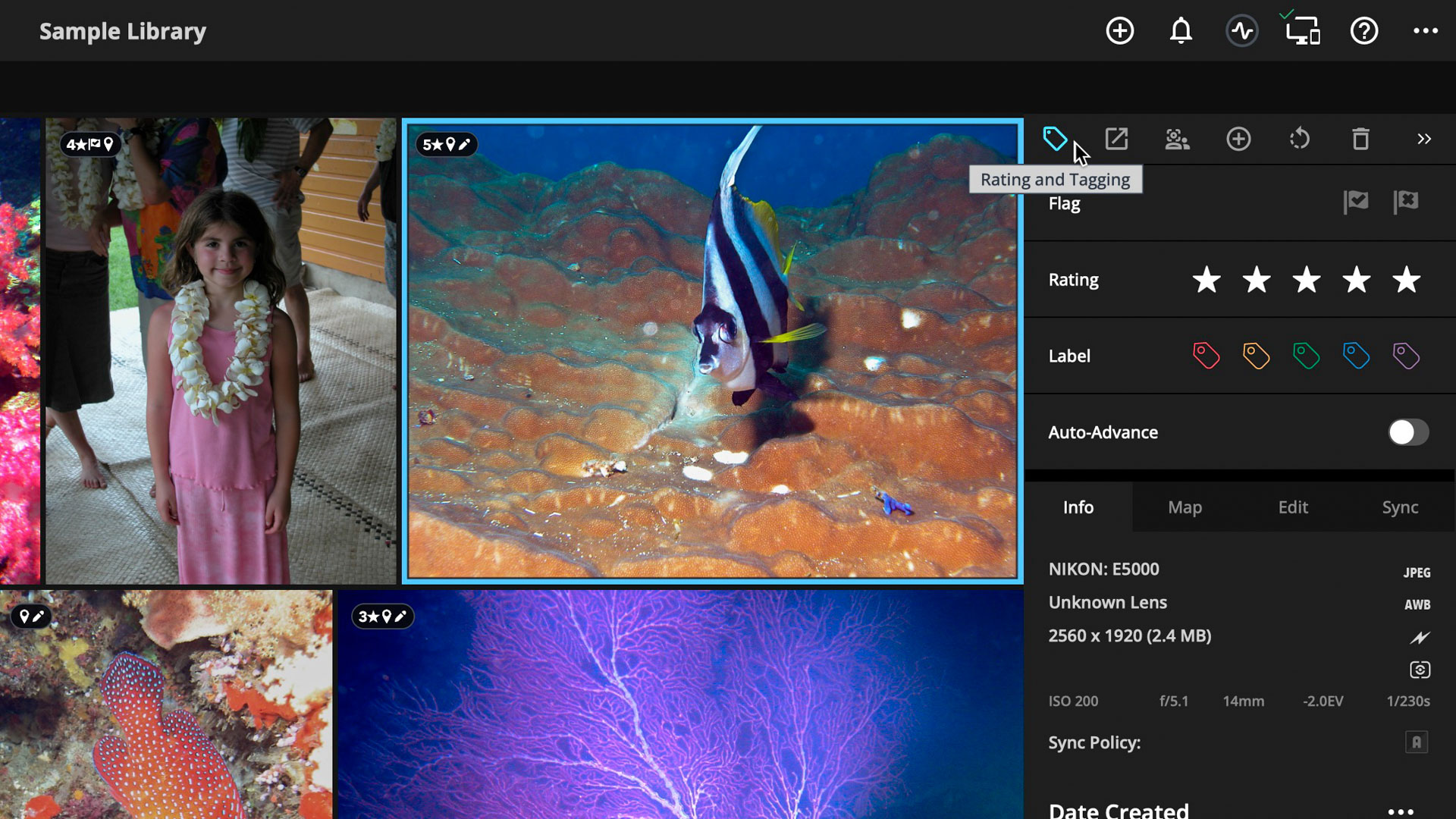Image resolution: width=1456 pixels, height=819 pixels.
Task: Click the trash delete icon
Action: 1360,139
